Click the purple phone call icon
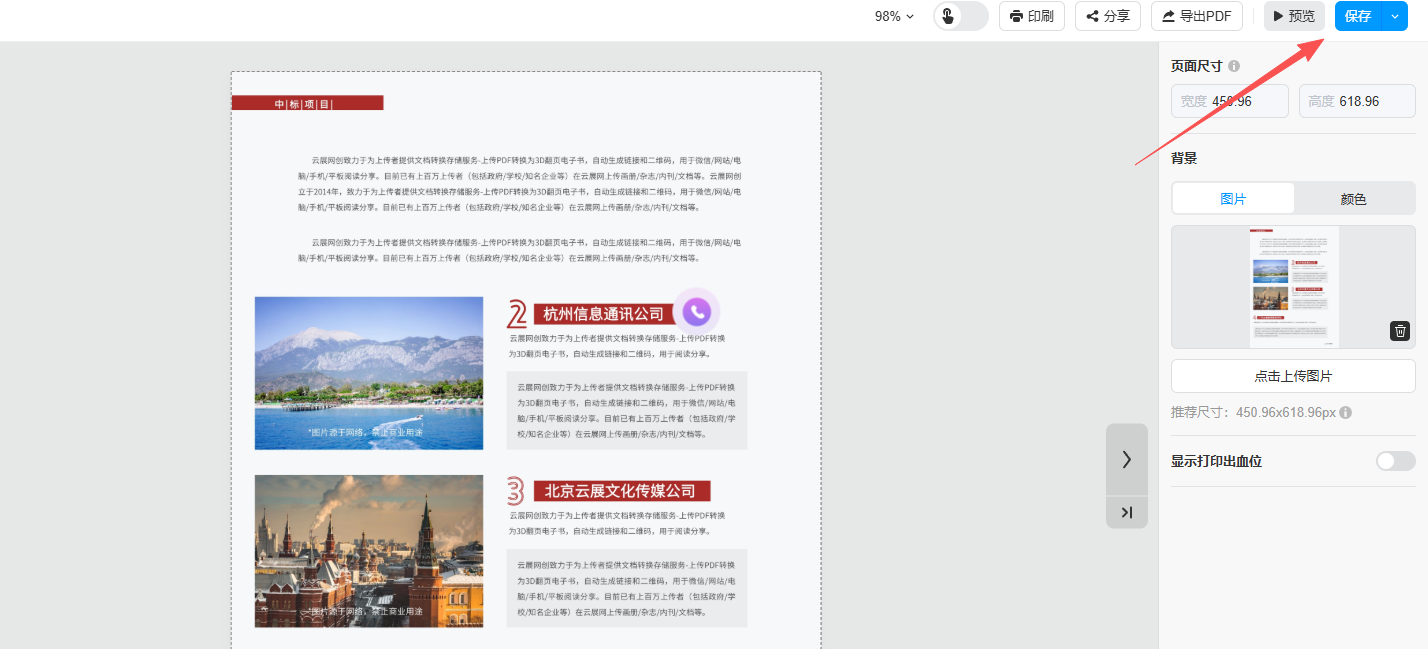Viewport: 1428px width, 649px height. 697,312
